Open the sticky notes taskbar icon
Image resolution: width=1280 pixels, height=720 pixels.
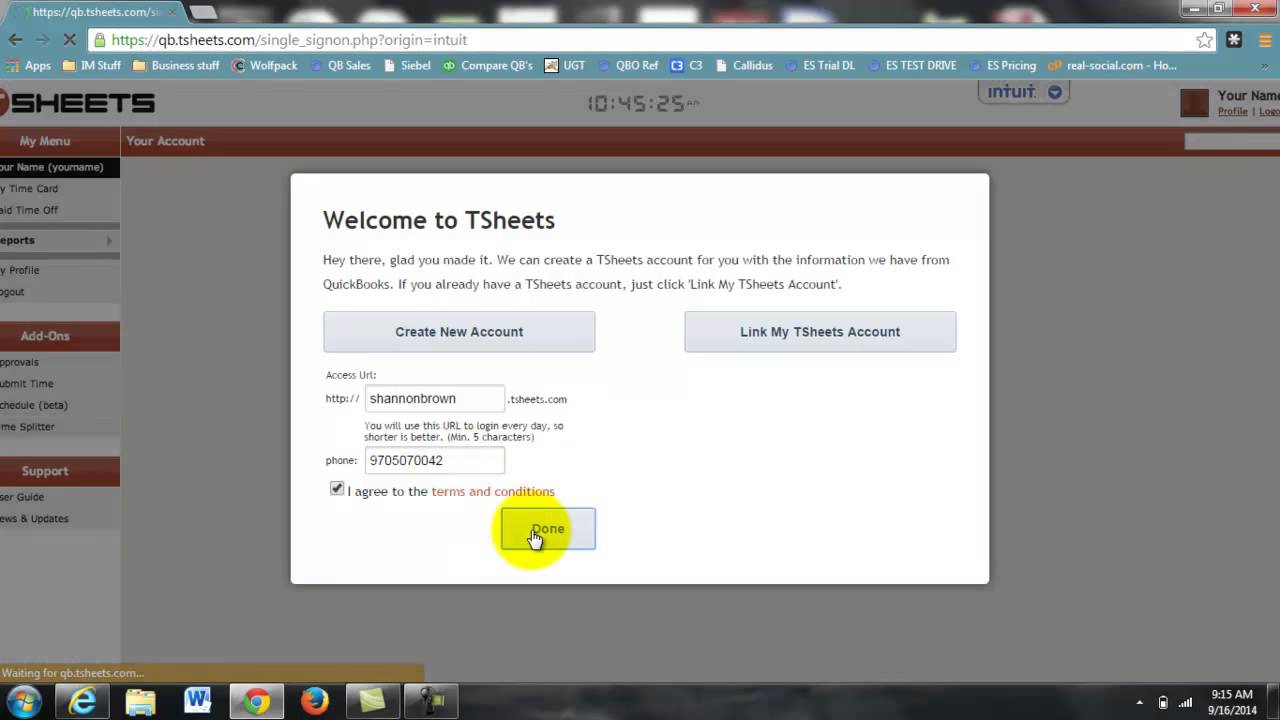pyautogui.click(x=372, y=702)
